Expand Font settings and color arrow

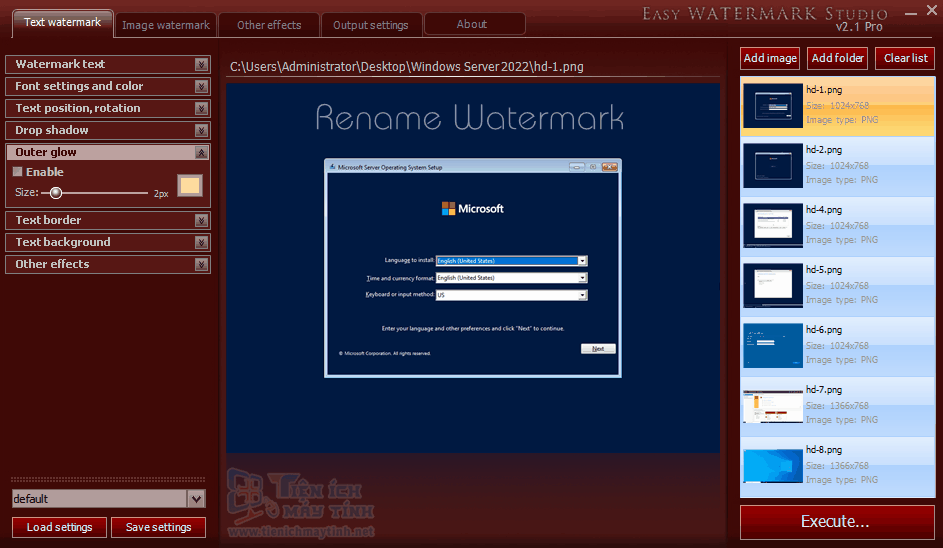(201, 87)
